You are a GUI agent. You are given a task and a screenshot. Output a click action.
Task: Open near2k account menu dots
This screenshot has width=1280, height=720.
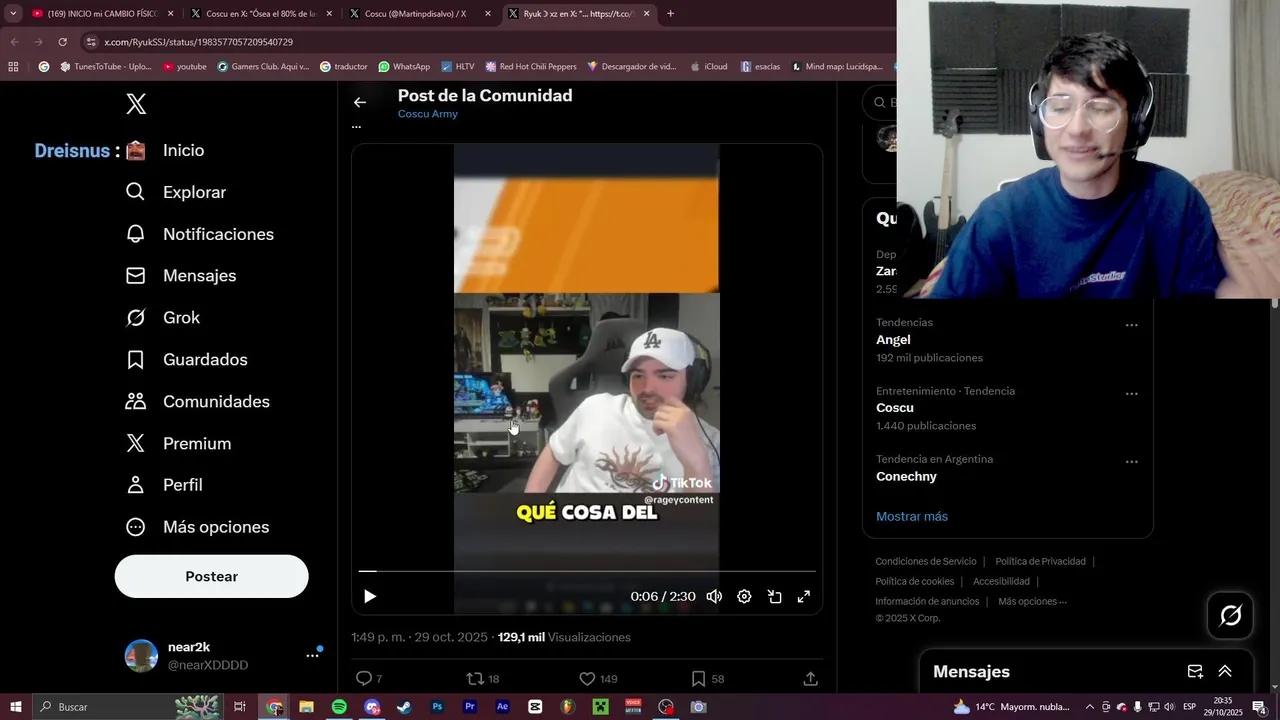(x=313, y=655)
